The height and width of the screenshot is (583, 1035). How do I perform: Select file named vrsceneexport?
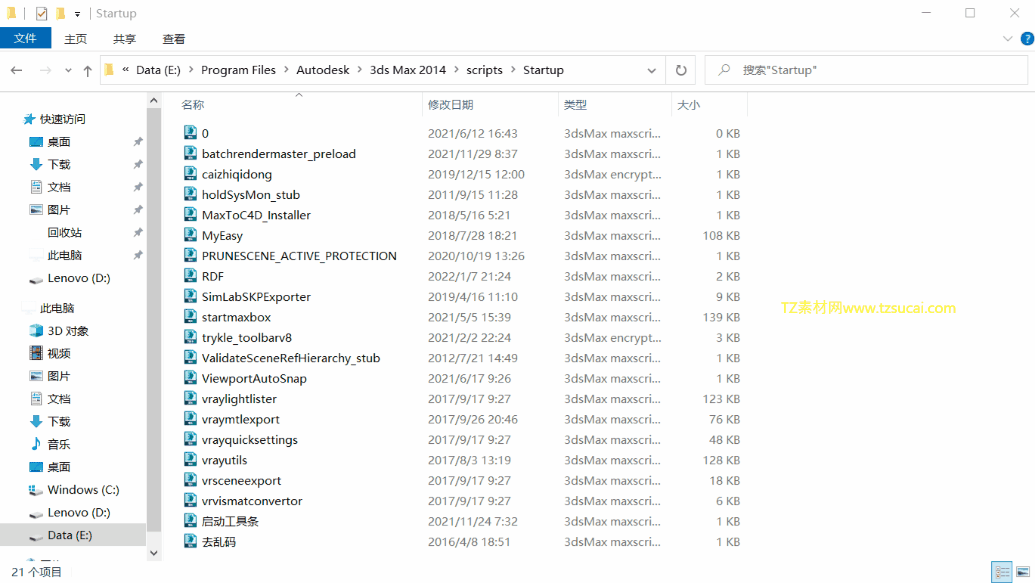coord(242,481)
